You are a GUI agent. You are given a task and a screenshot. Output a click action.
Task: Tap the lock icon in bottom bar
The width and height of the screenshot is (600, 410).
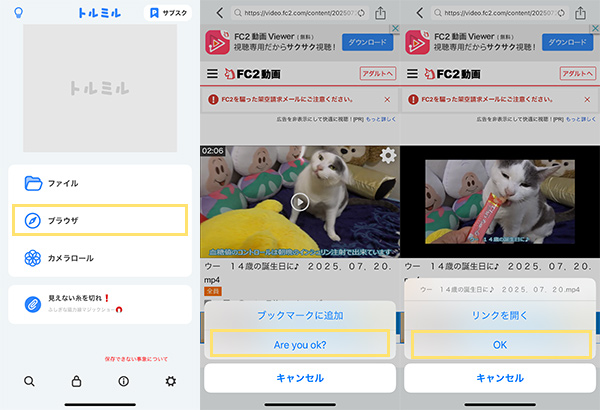click(77, 381)
